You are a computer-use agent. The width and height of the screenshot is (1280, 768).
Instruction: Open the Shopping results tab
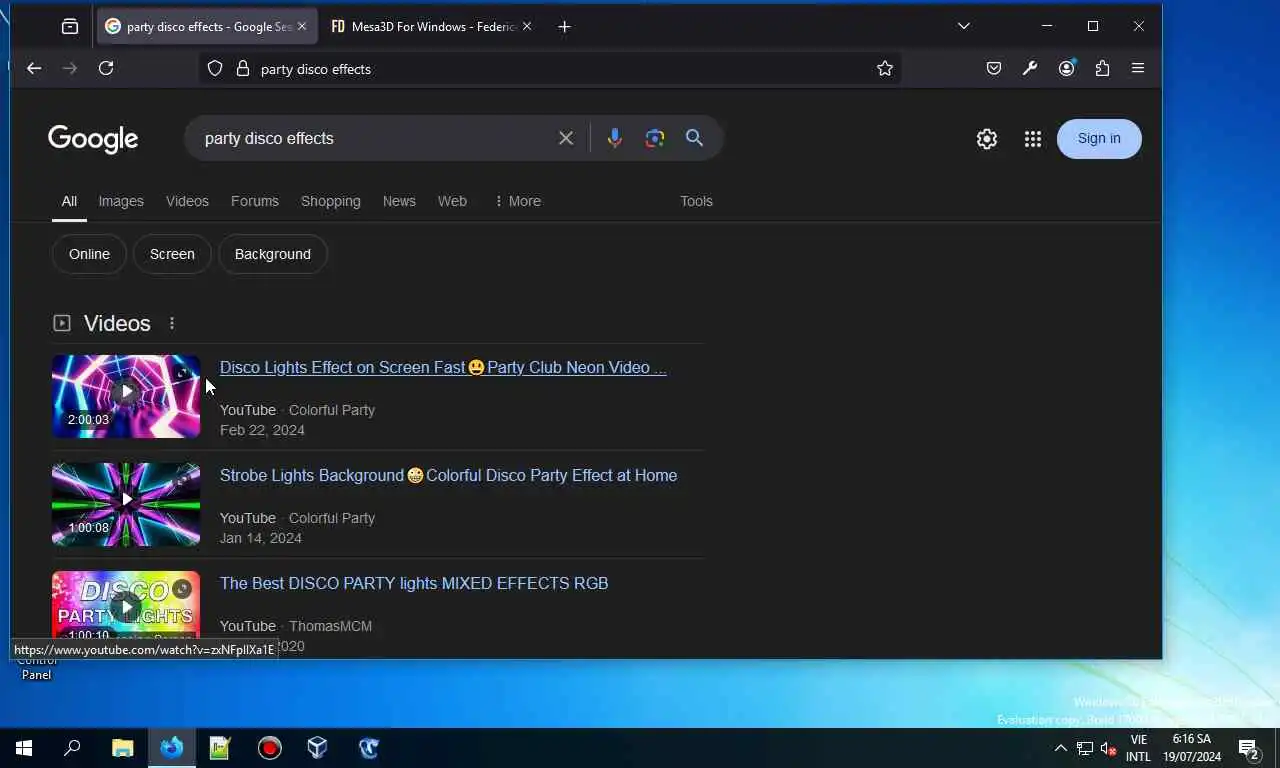[331, 201]
